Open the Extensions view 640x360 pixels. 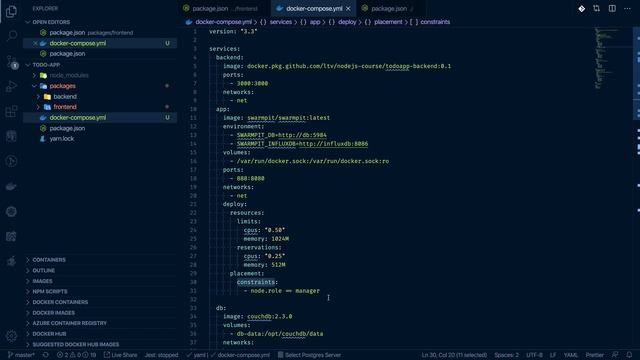[x=11, y=111]
